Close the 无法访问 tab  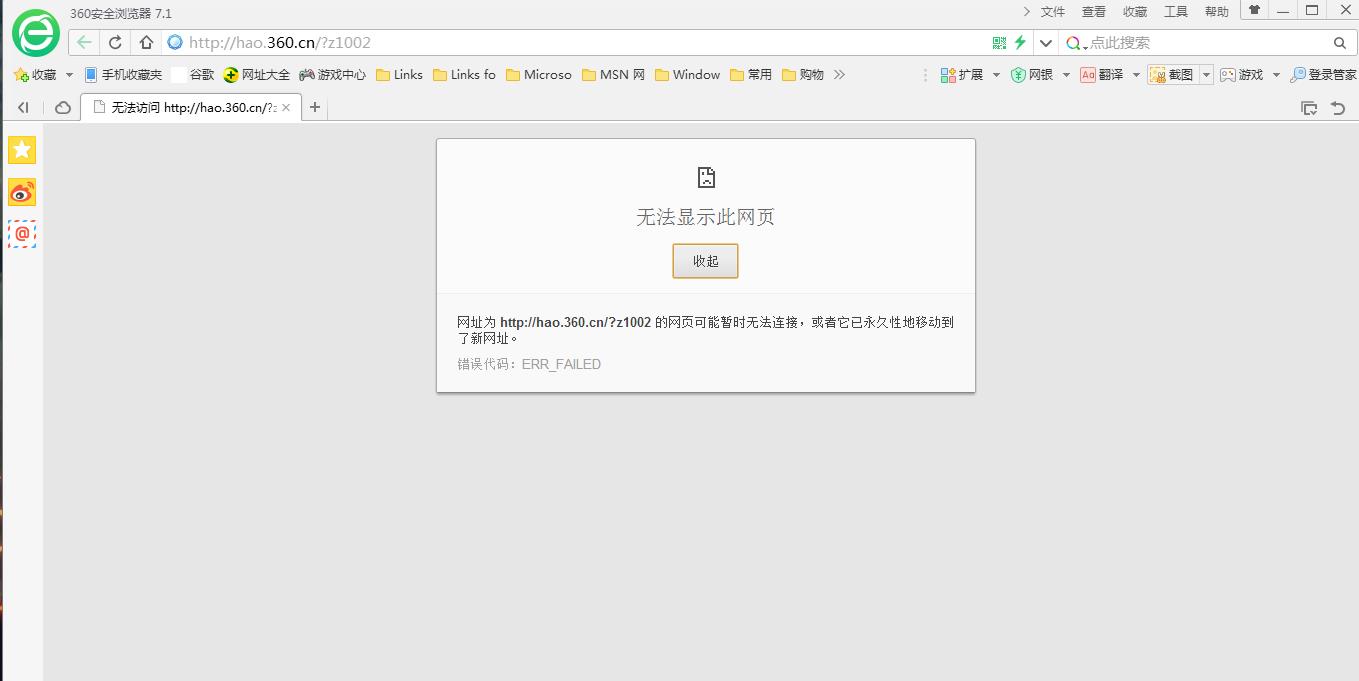[x=286, y=107]
